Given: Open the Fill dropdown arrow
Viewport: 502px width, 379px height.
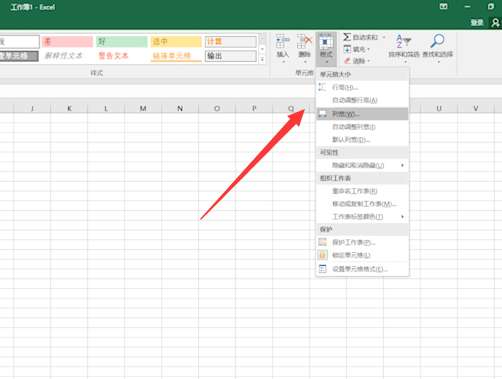Looking at the screenshot, I should pyautogui.click(x=368, y=49).
